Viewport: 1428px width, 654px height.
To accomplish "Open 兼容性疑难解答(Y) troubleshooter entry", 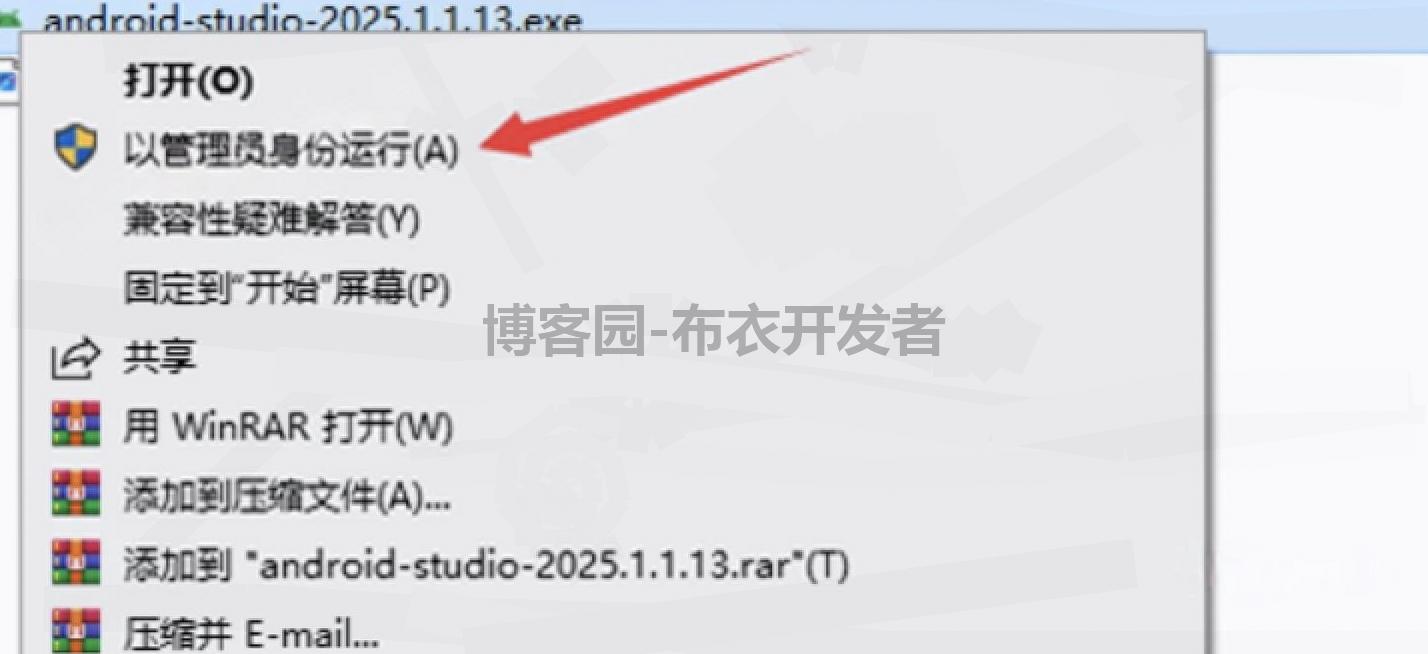I will coord(272,219).
